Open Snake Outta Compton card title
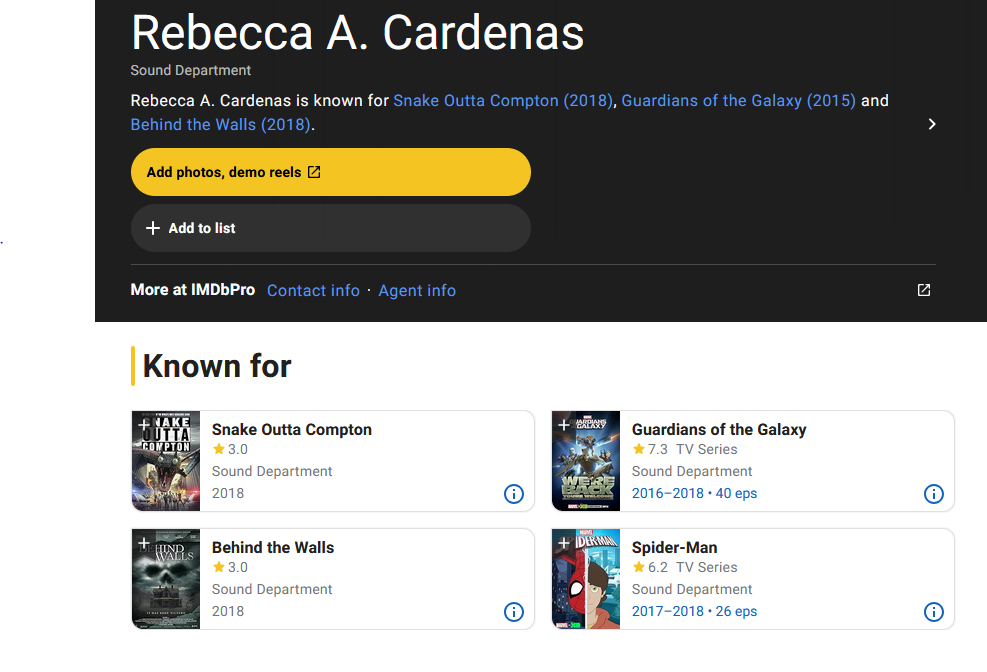 [x=291, y=430]
